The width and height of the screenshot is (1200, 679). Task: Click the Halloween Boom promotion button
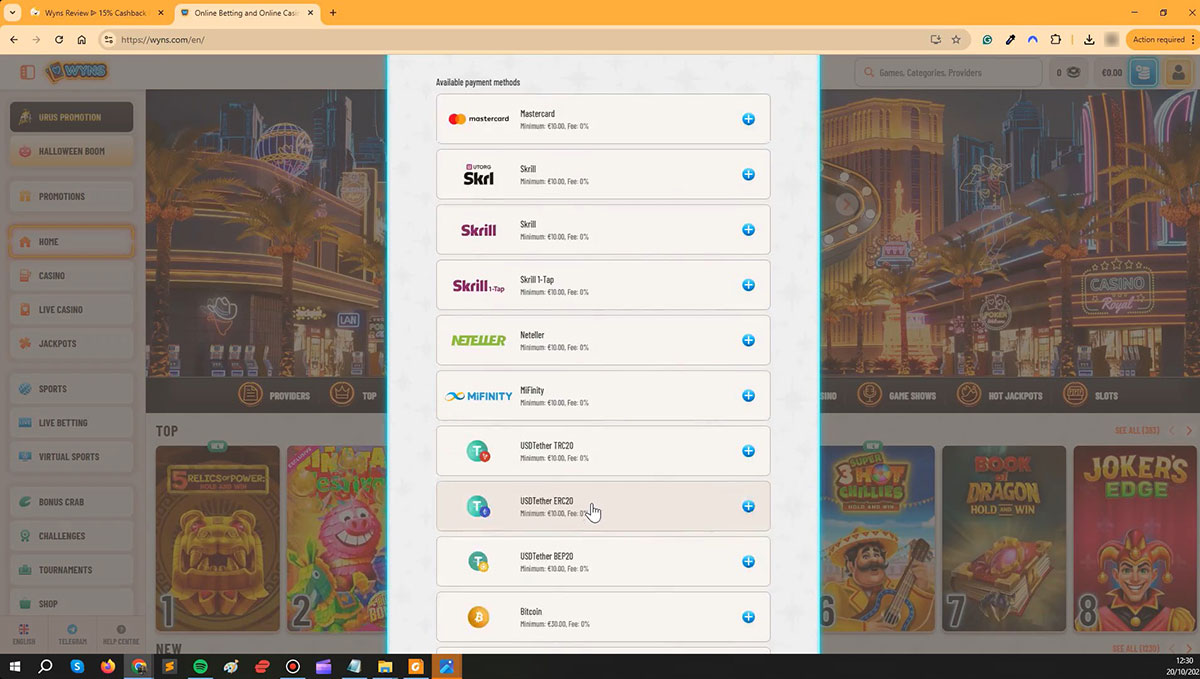coord(71,152)
